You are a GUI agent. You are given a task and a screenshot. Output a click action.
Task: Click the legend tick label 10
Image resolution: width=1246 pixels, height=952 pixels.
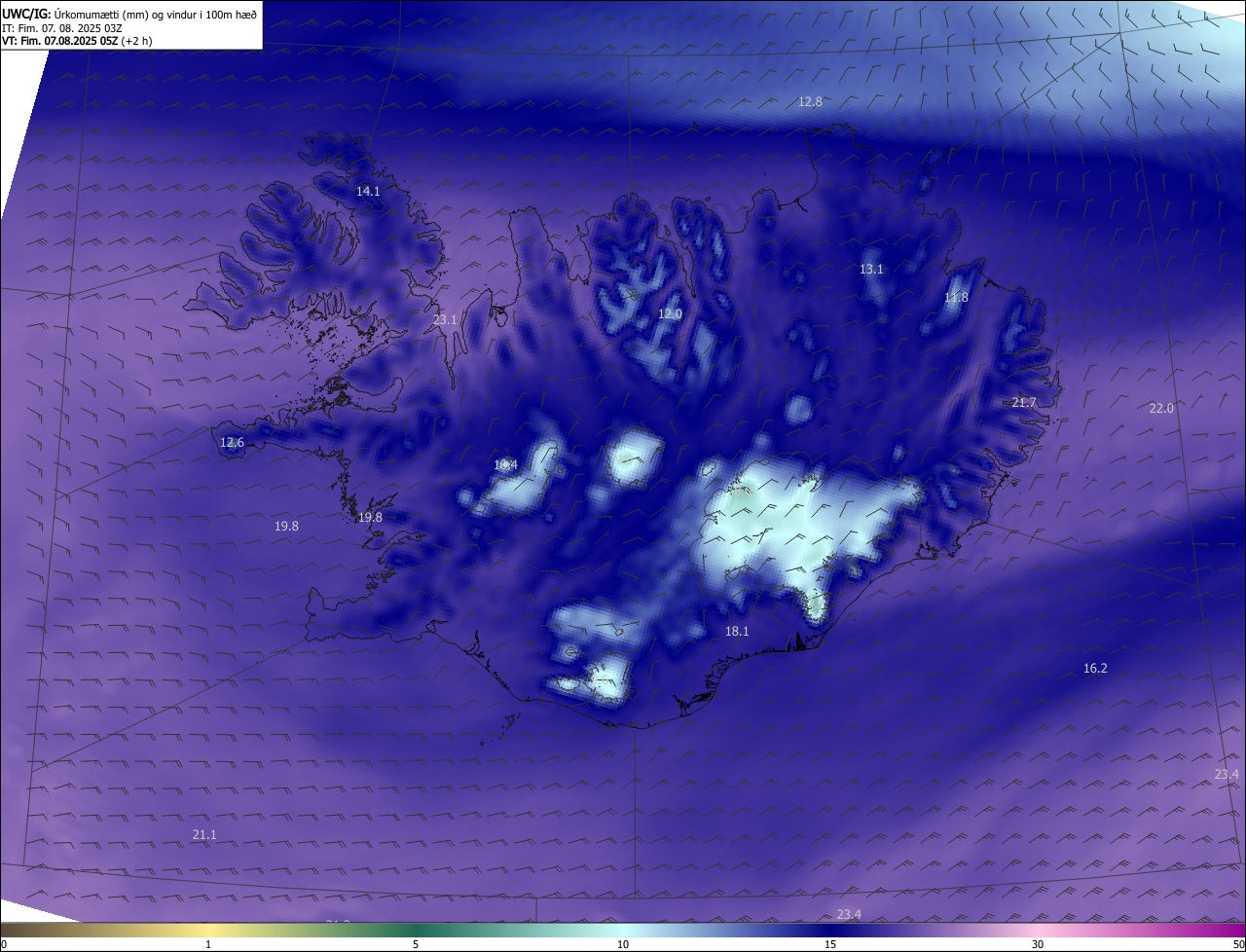[623, 944]
